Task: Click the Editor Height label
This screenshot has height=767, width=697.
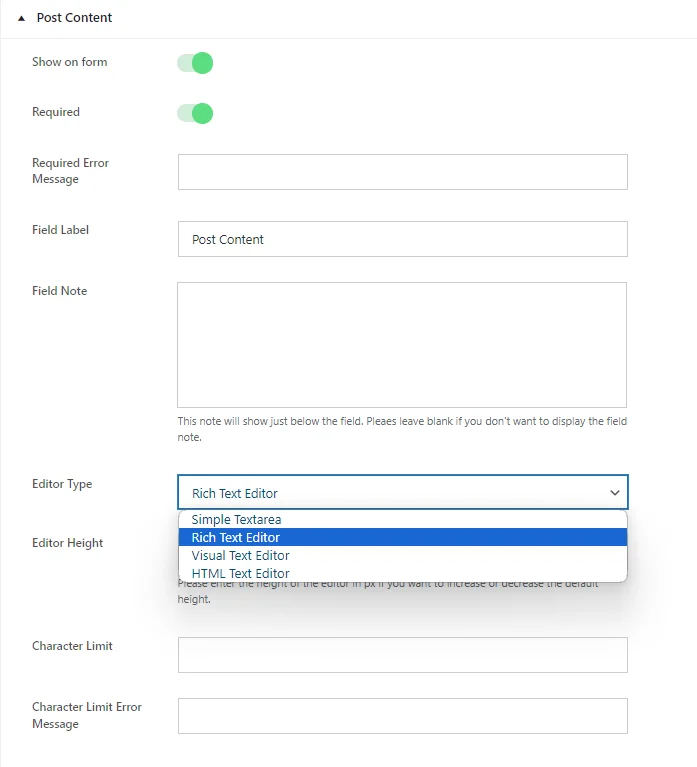Action: [67, 543]
